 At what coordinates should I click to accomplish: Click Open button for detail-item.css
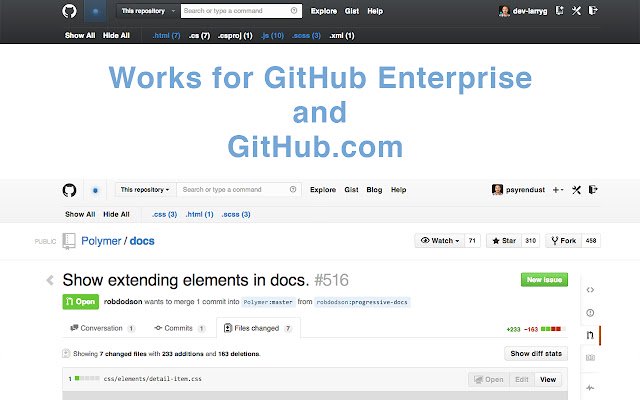[x=489, y=380]
